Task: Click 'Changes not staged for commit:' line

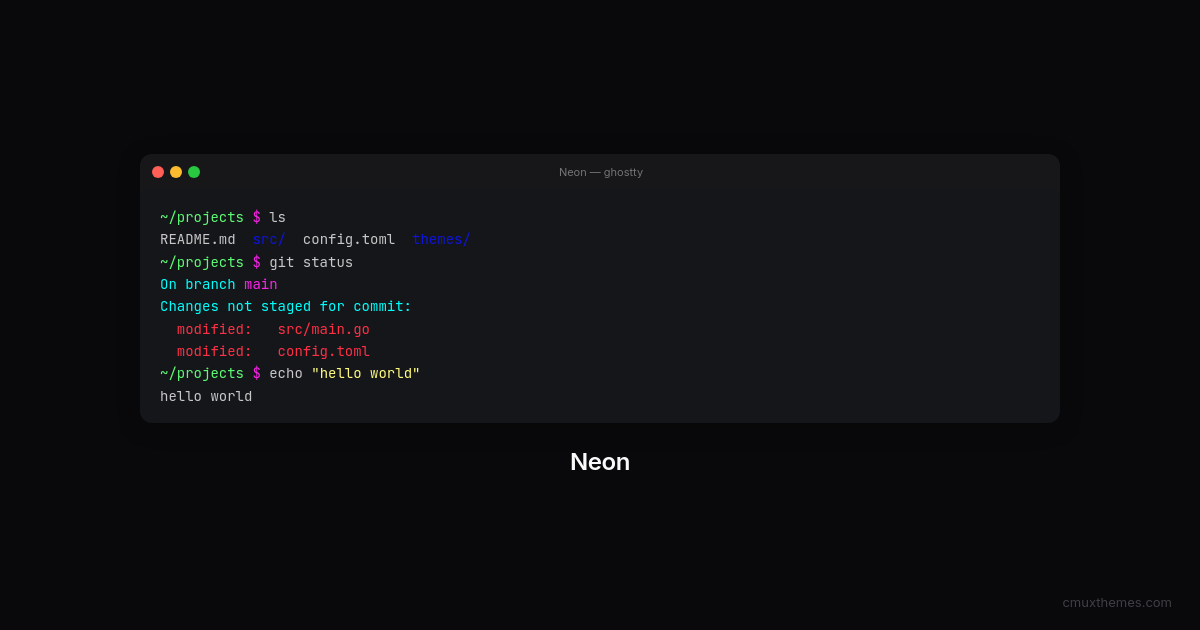Action: 286,307
